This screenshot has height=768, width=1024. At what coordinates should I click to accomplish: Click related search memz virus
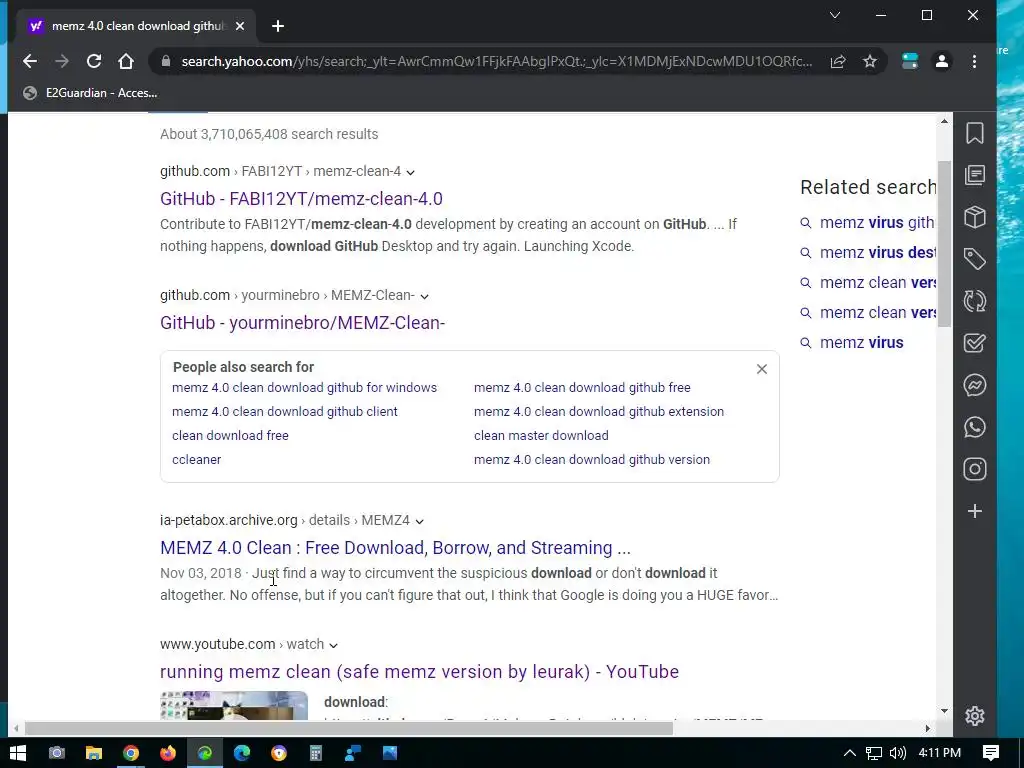(861, 343)
